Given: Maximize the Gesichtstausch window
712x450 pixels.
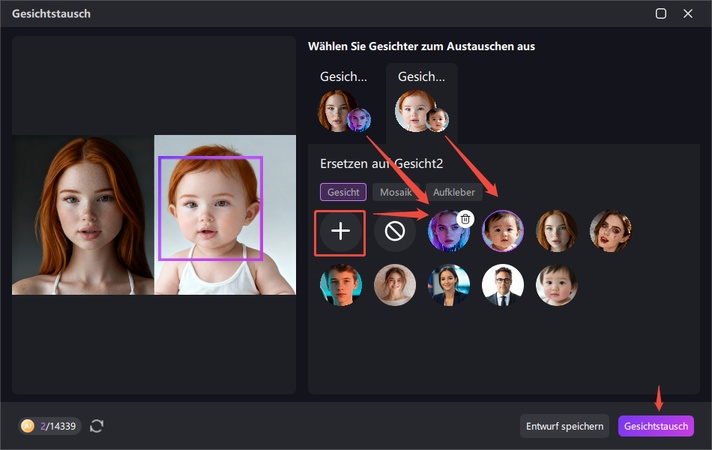Looking at the screenshot, I should click(x=661, y=14).
